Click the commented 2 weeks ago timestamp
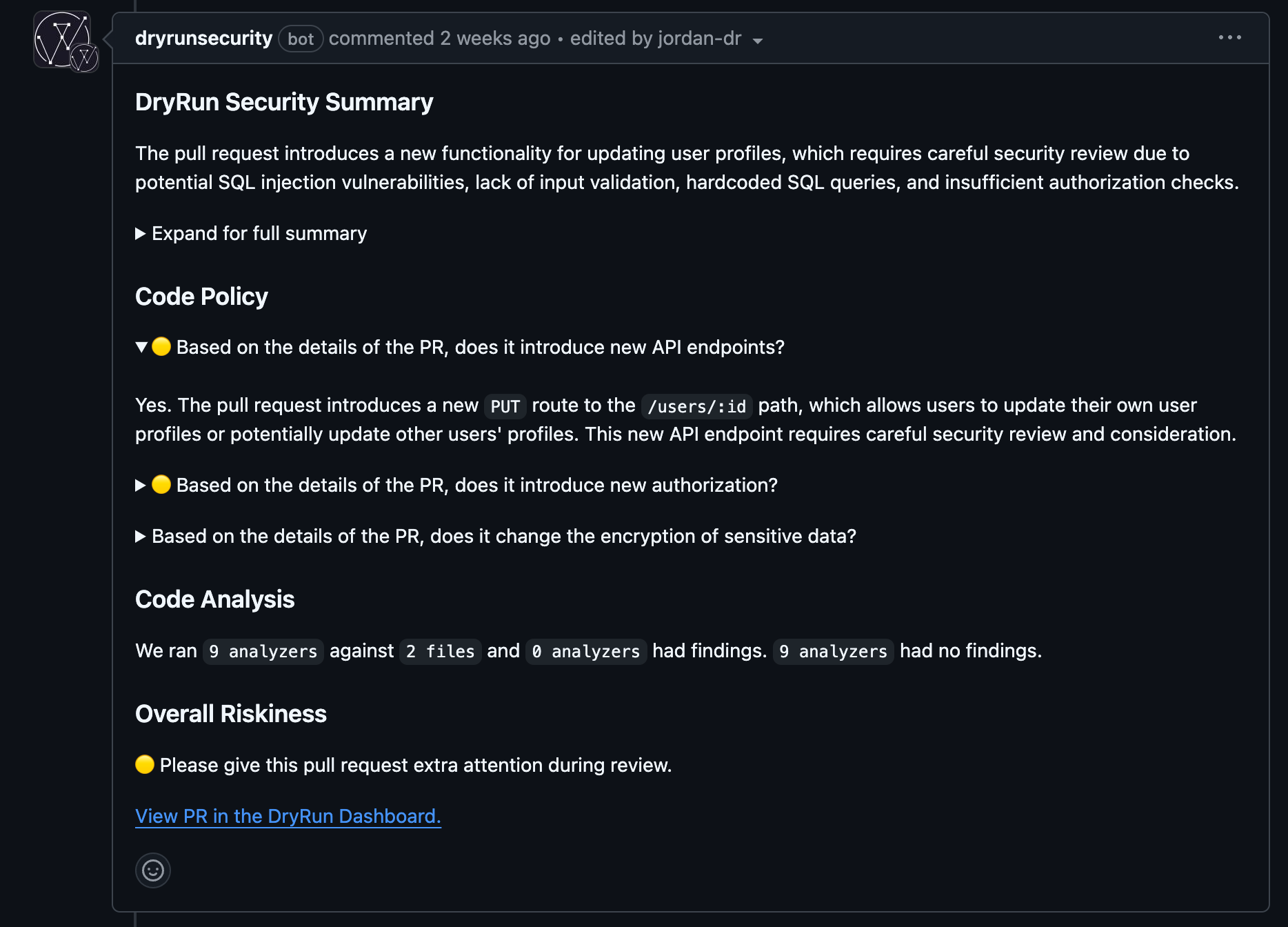This screenshot has height=927, width=1288. (x=439, y=38)
